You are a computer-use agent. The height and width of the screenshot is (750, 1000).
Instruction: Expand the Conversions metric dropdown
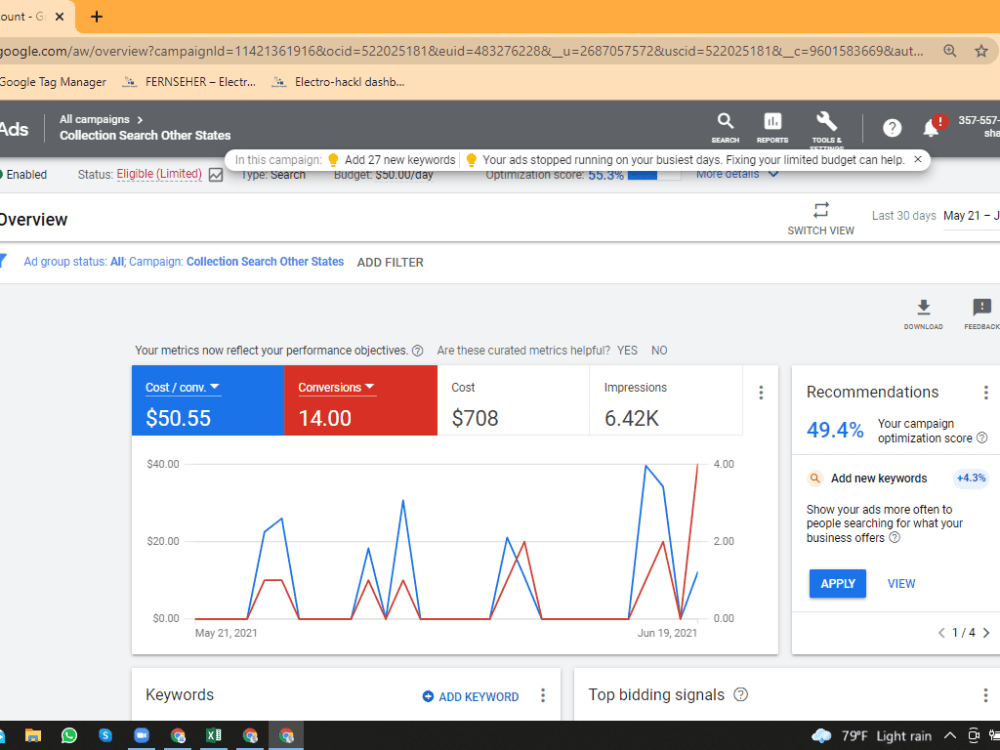[336, 387]
